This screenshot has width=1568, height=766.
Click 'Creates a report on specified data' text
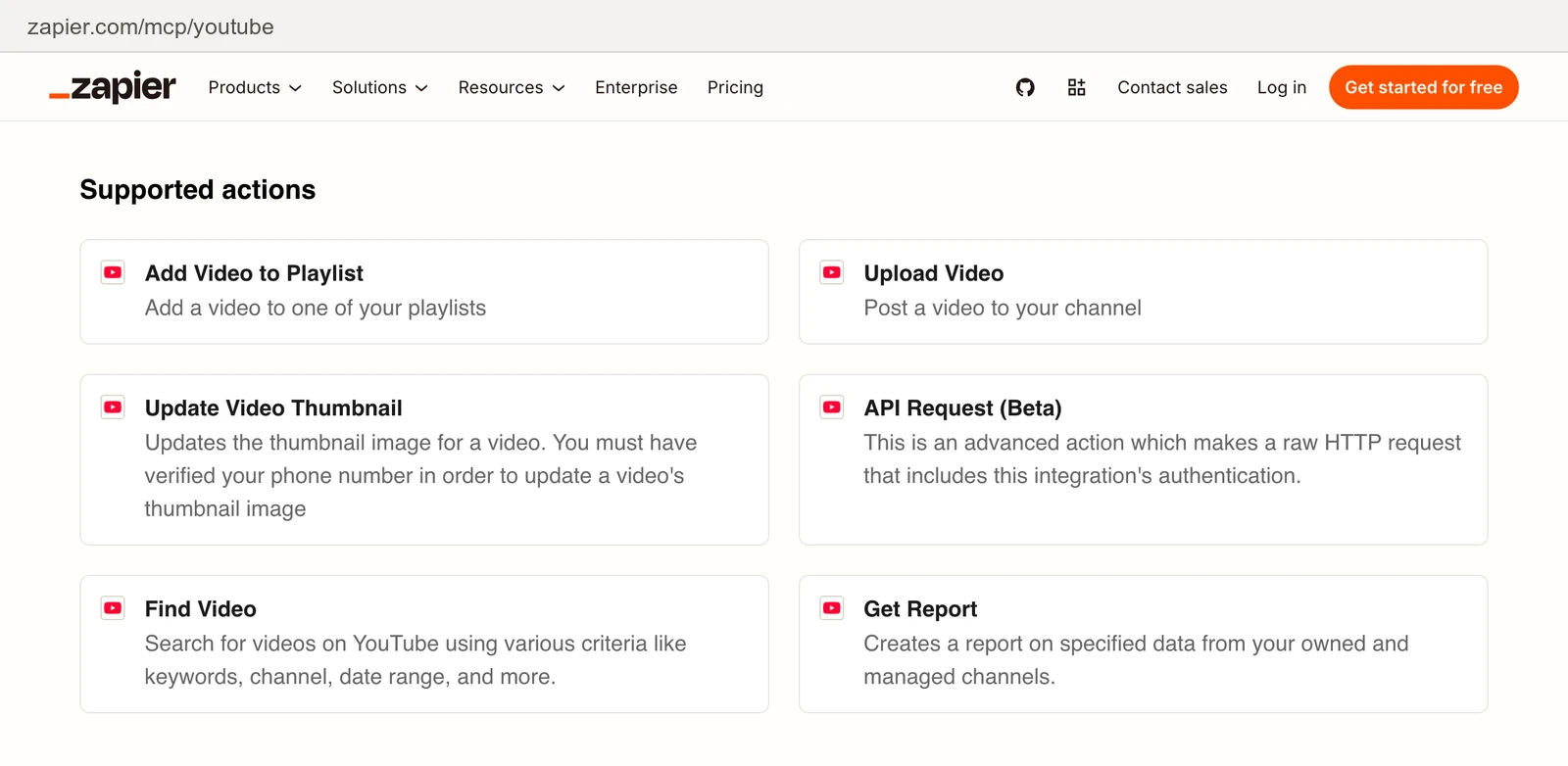coord(1136,660)
